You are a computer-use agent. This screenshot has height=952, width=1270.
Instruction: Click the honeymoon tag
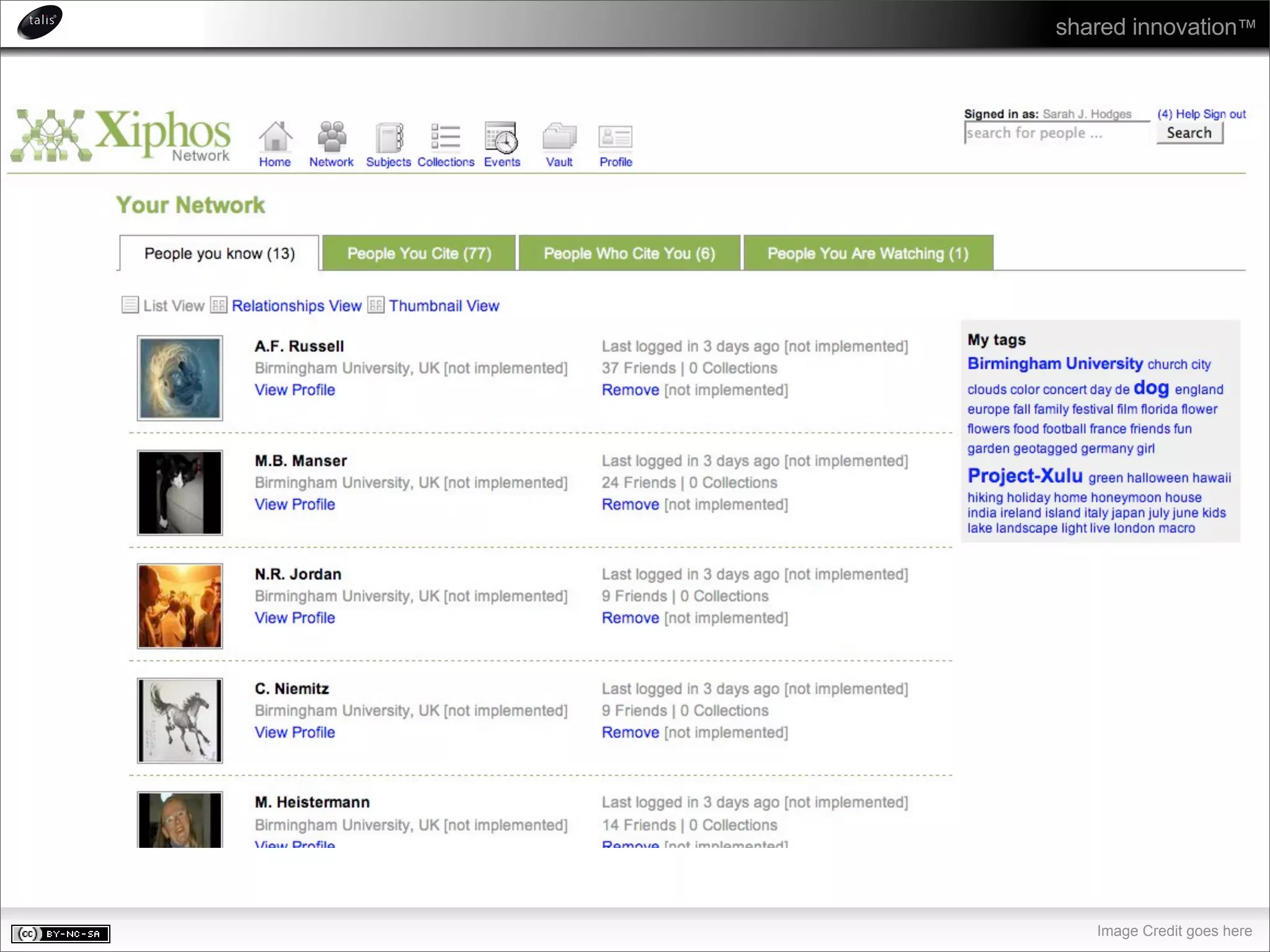pyautogui.click(x=1126, y=498)
